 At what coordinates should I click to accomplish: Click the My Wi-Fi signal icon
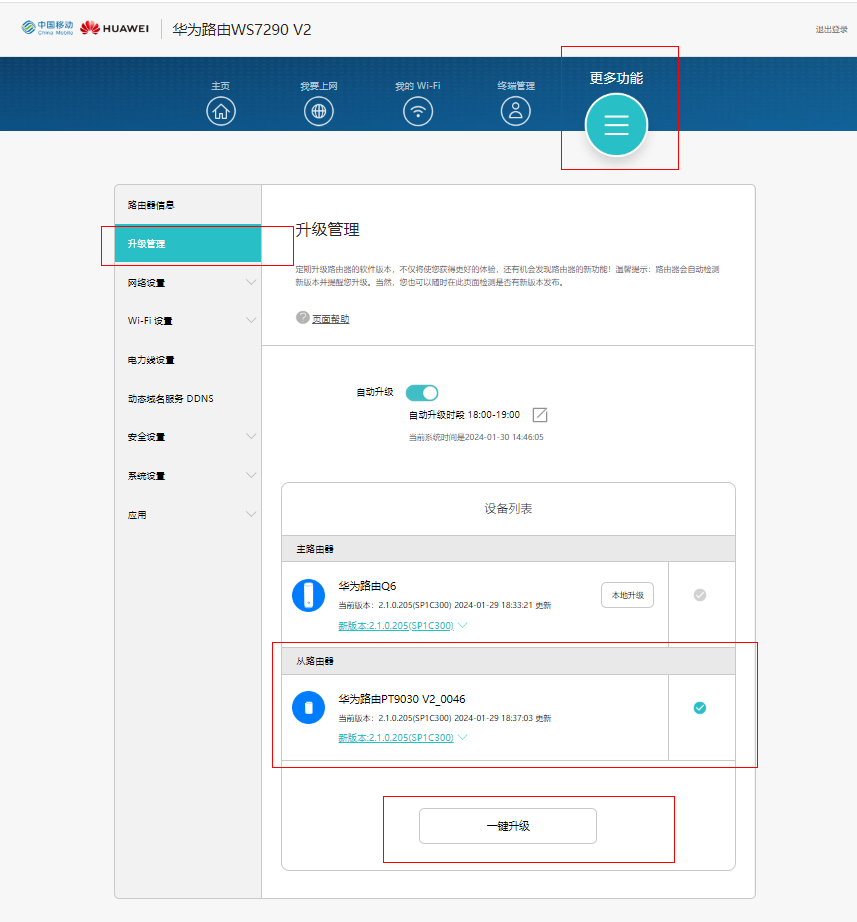point(418,111)
